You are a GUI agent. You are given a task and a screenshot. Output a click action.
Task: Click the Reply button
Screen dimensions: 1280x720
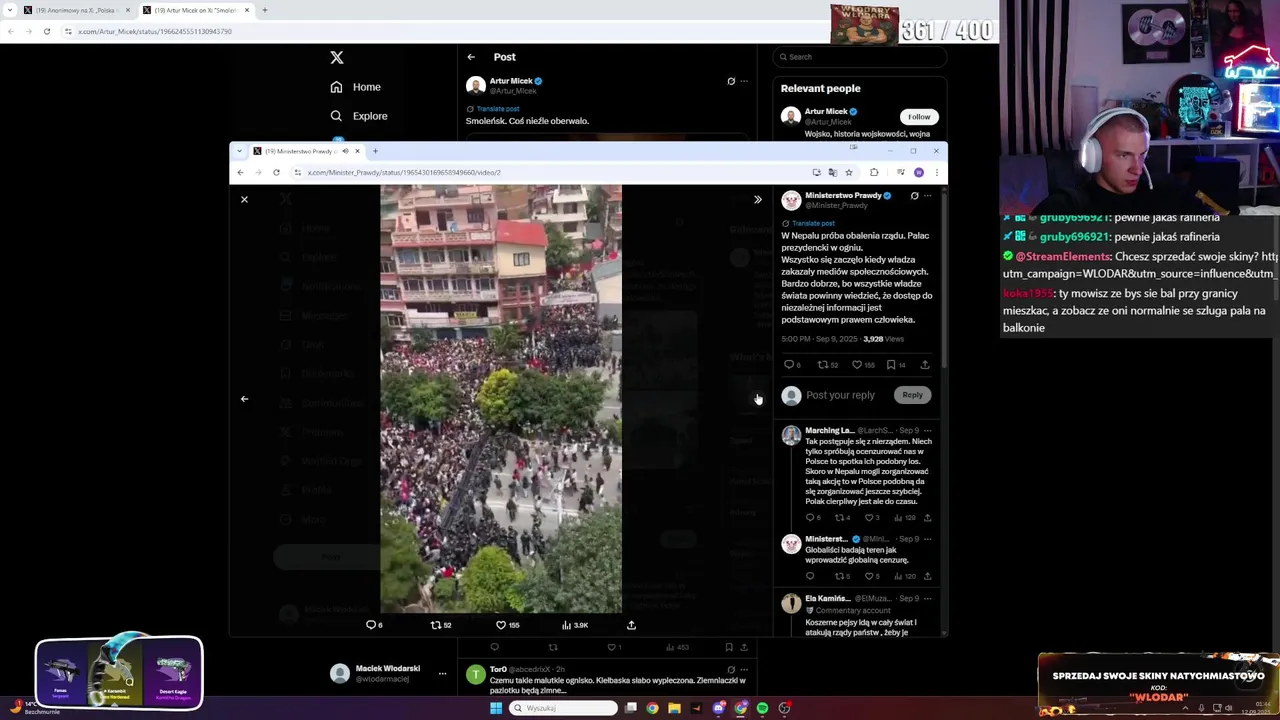(x=912, y=395)
